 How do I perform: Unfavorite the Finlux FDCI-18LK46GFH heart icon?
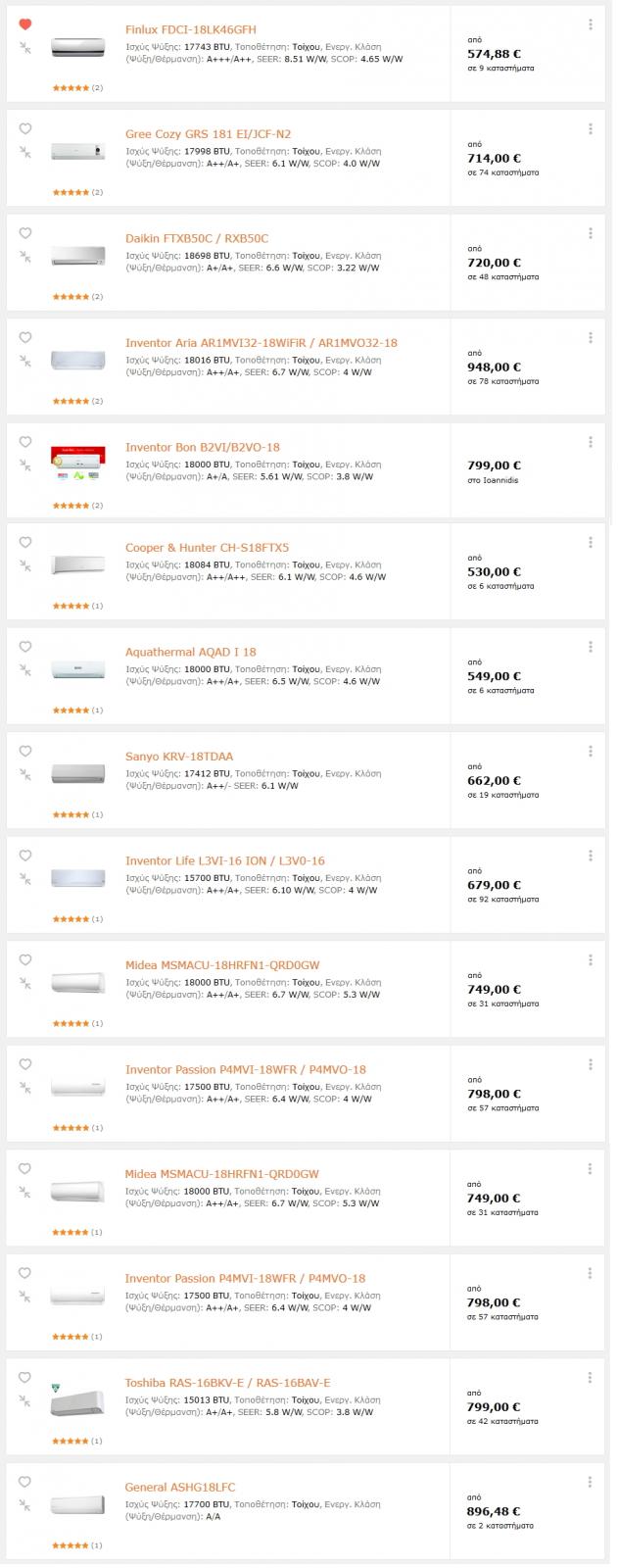point(25,24)
